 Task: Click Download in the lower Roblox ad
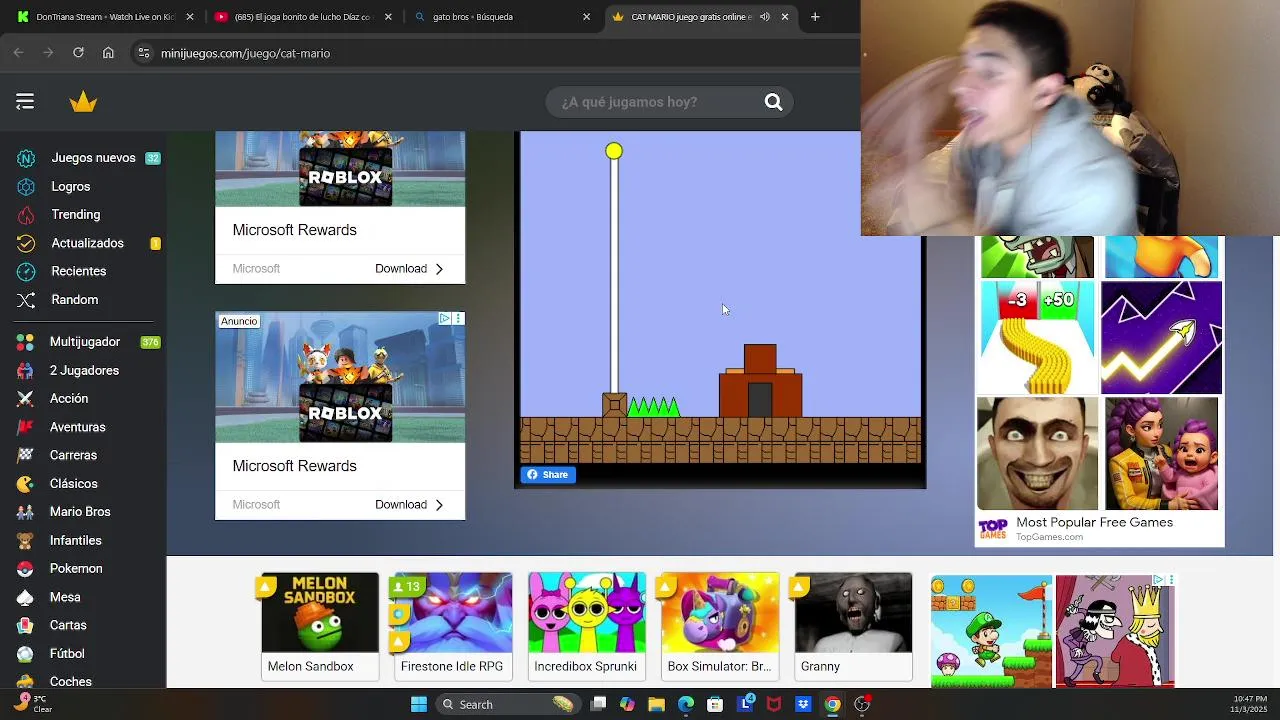coord(409,504)
